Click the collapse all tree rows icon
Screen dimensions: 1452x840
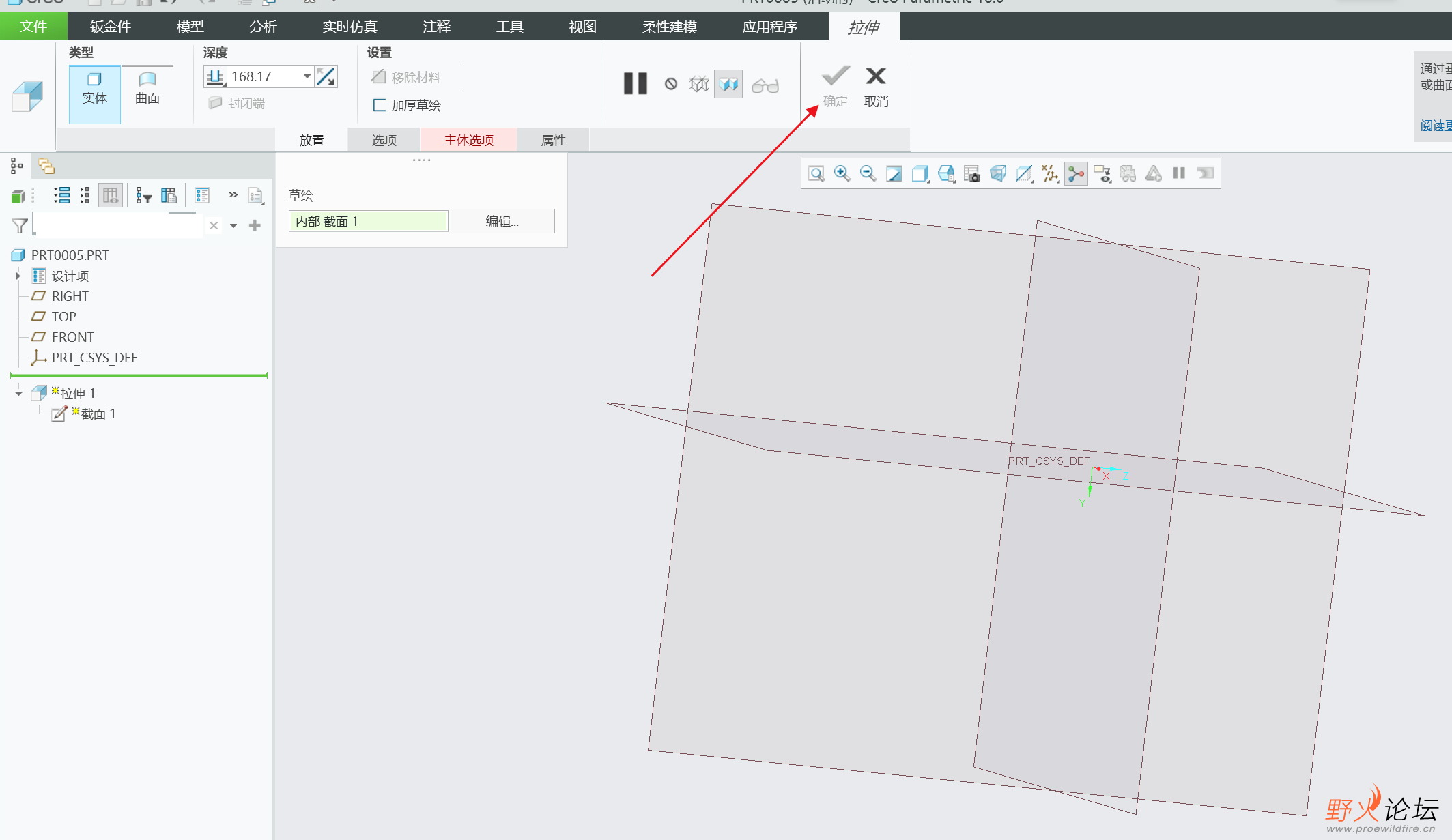[85, 196]
